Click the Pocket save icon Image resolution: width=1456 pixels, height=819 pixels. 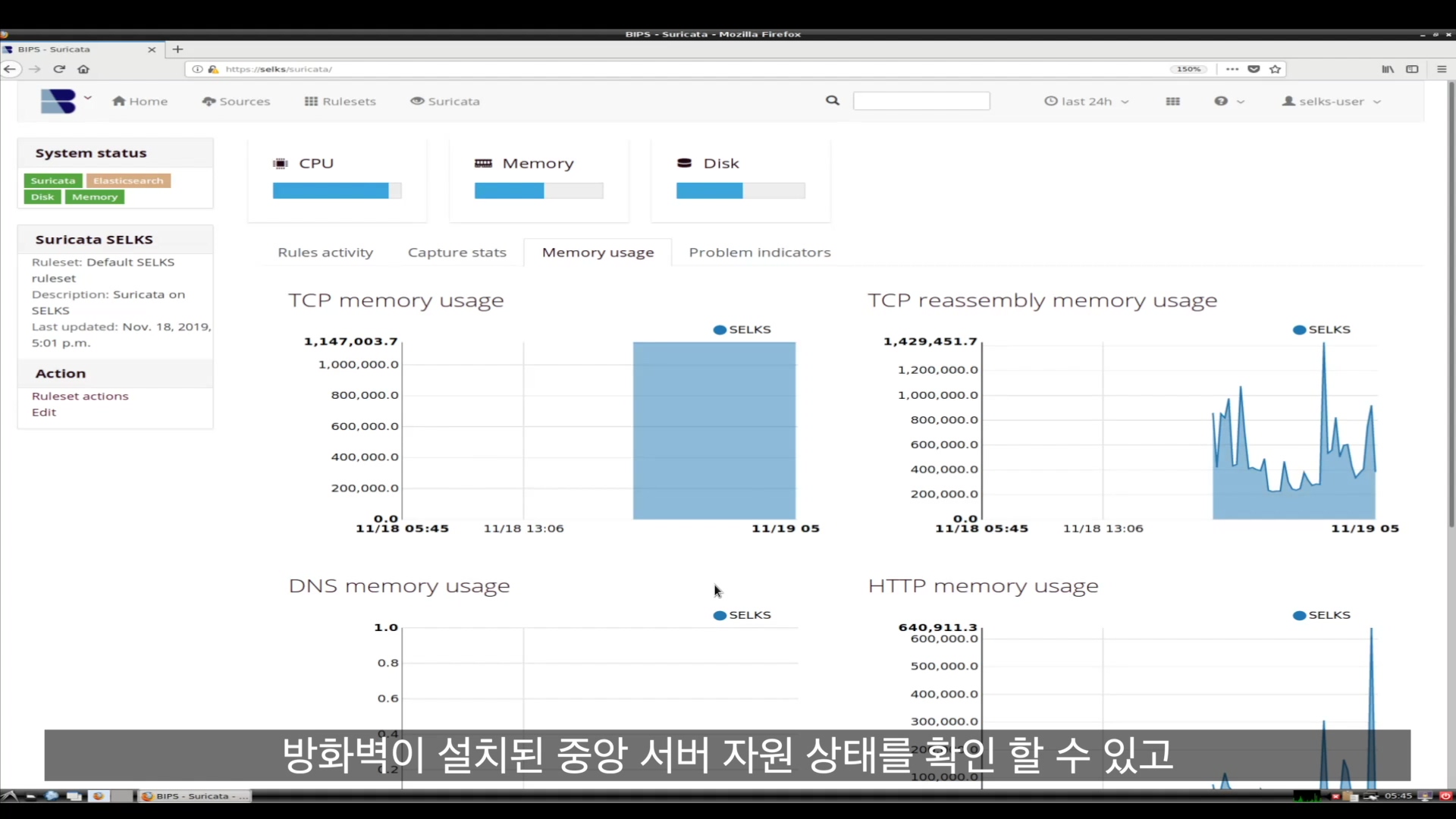[x=1254, y=69]
